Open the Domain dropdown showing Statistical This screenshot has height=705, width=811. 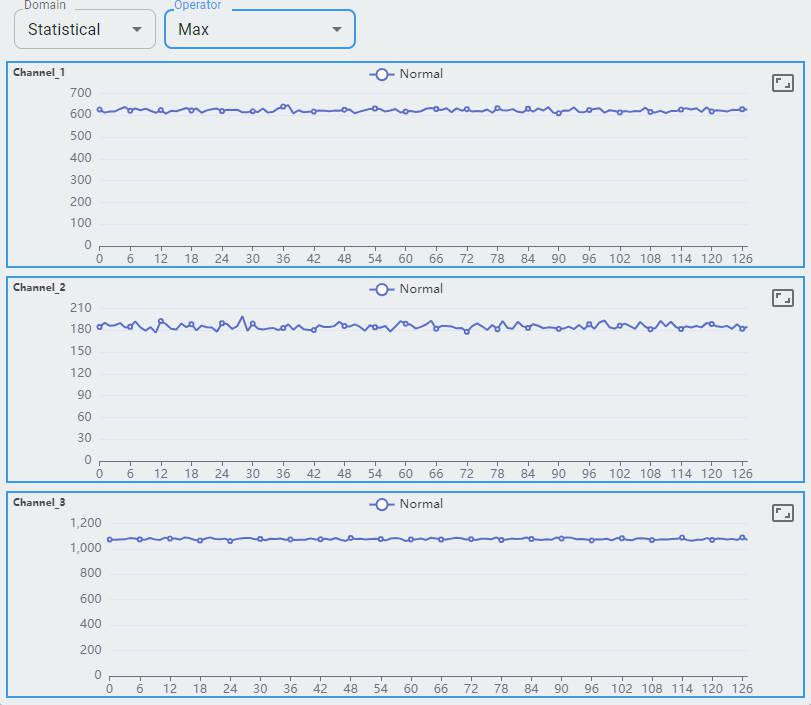(x=85, y=29)
